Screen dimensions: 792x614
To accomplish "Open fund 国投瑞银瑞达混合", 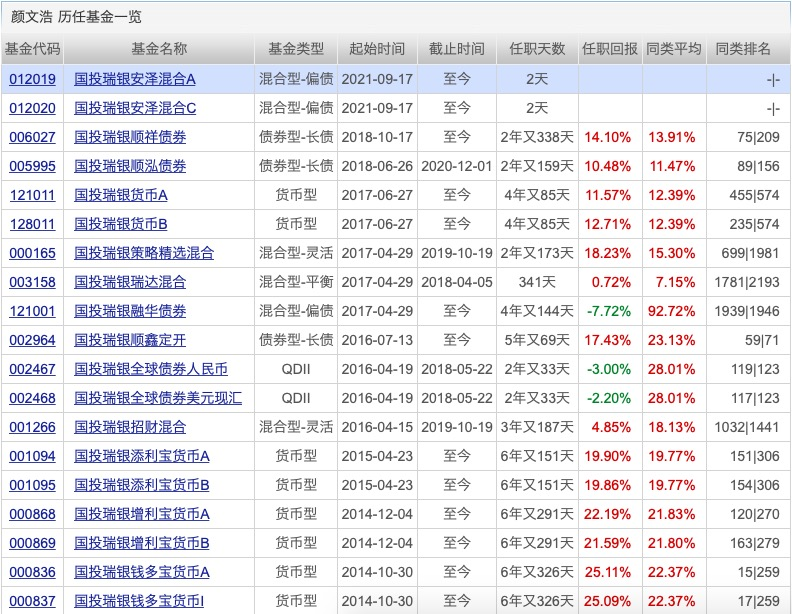I will [130, 282].
